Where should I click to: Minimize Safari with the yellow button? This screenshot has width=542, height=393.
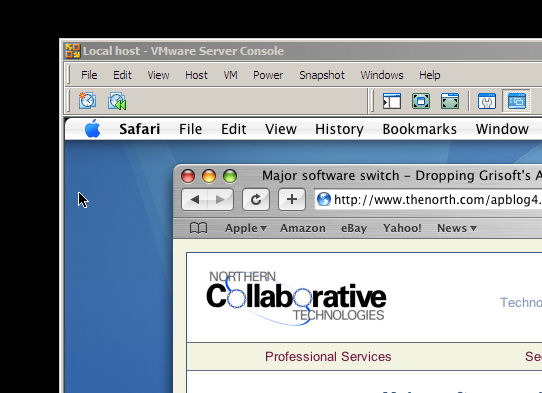tap(209, 176)
